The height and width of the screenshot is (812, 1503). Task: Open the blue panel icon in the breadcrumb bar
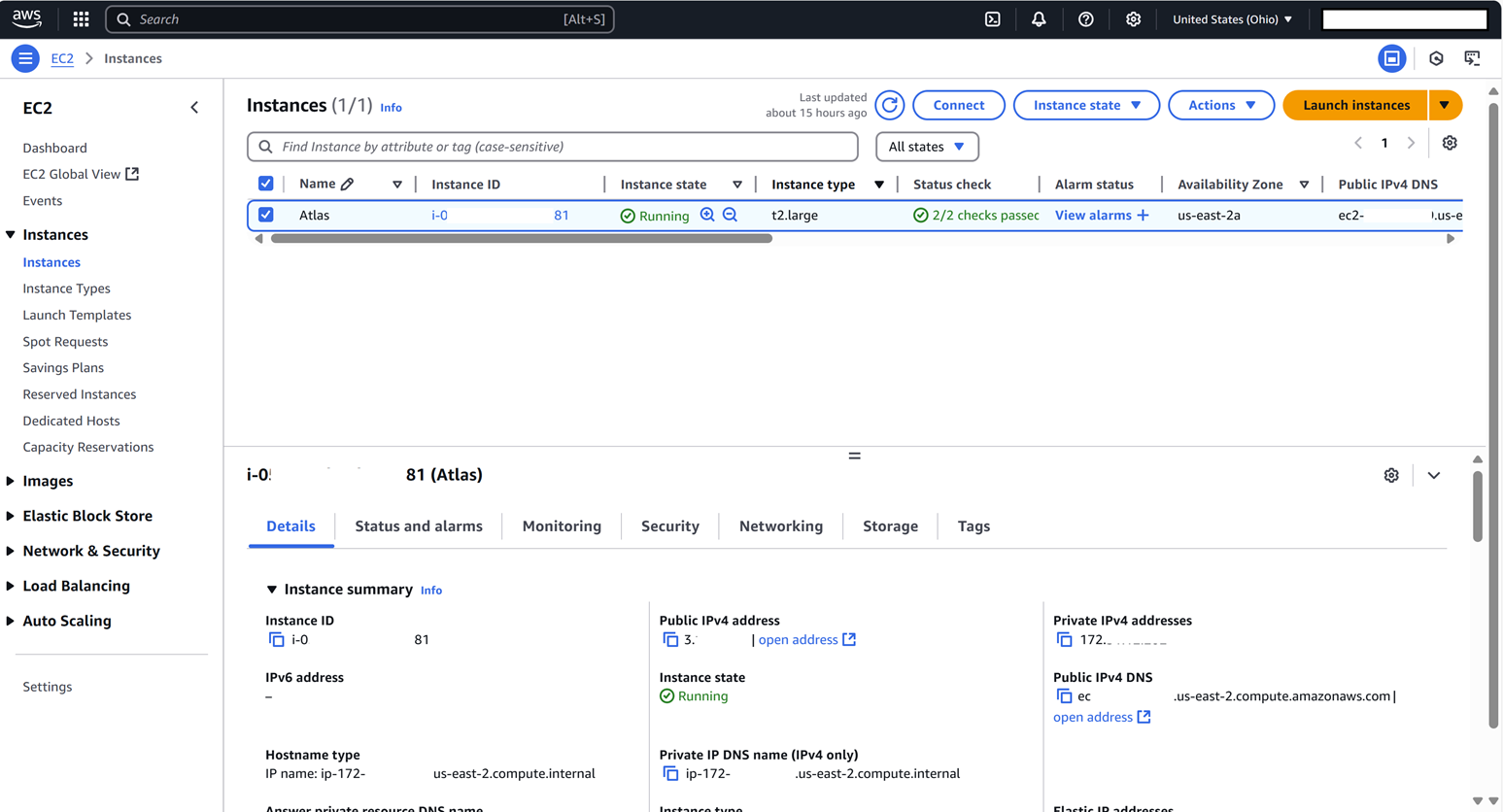[1391, 58]
